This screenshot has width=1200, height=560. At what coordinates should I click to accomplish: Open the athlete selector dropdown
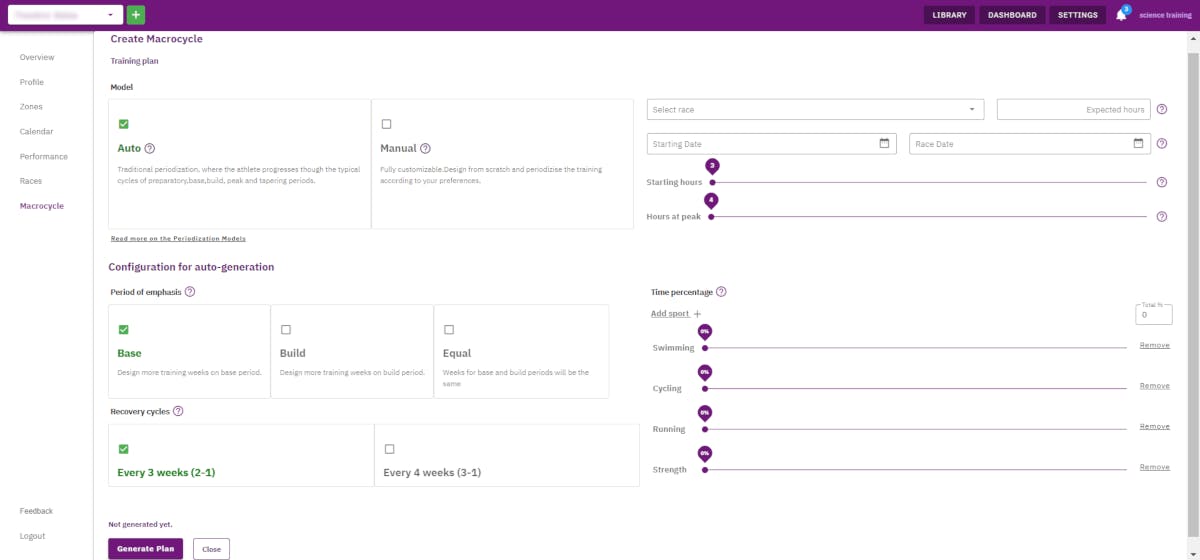(63, 15)
